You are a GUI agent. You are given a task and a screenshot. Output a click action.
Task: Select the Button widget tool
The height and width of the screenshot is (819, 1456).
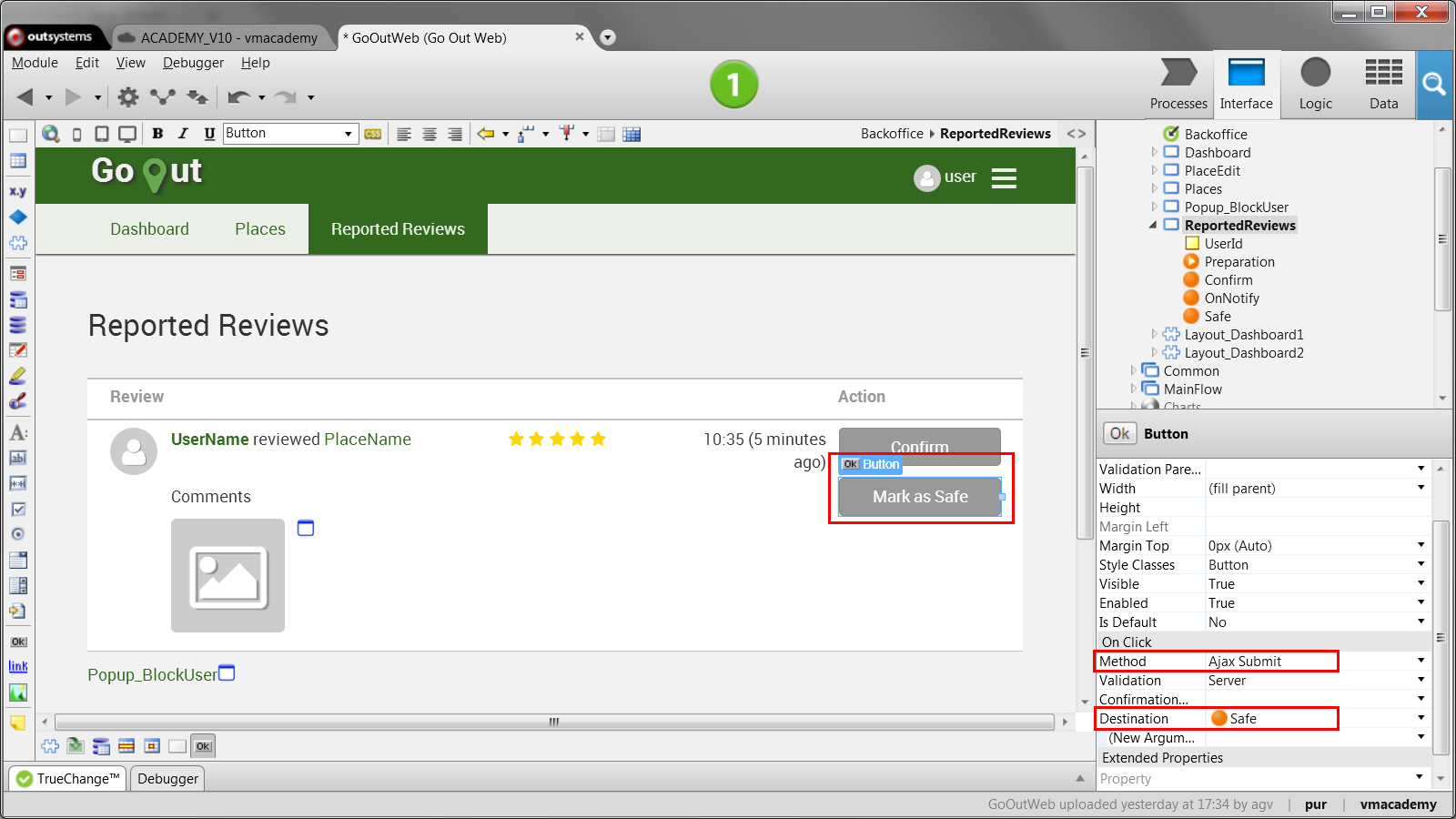[x=17, y=642]
